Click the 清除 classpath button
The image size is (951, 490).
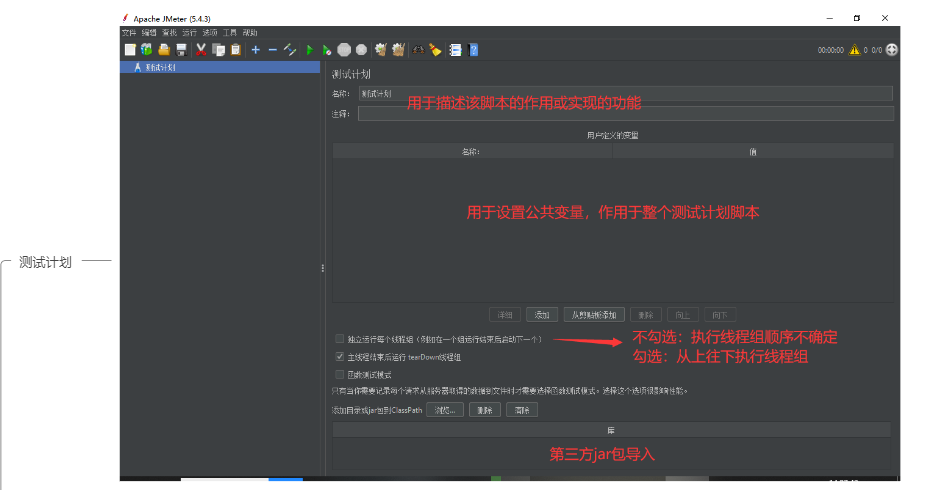click(x=522, y=410)
